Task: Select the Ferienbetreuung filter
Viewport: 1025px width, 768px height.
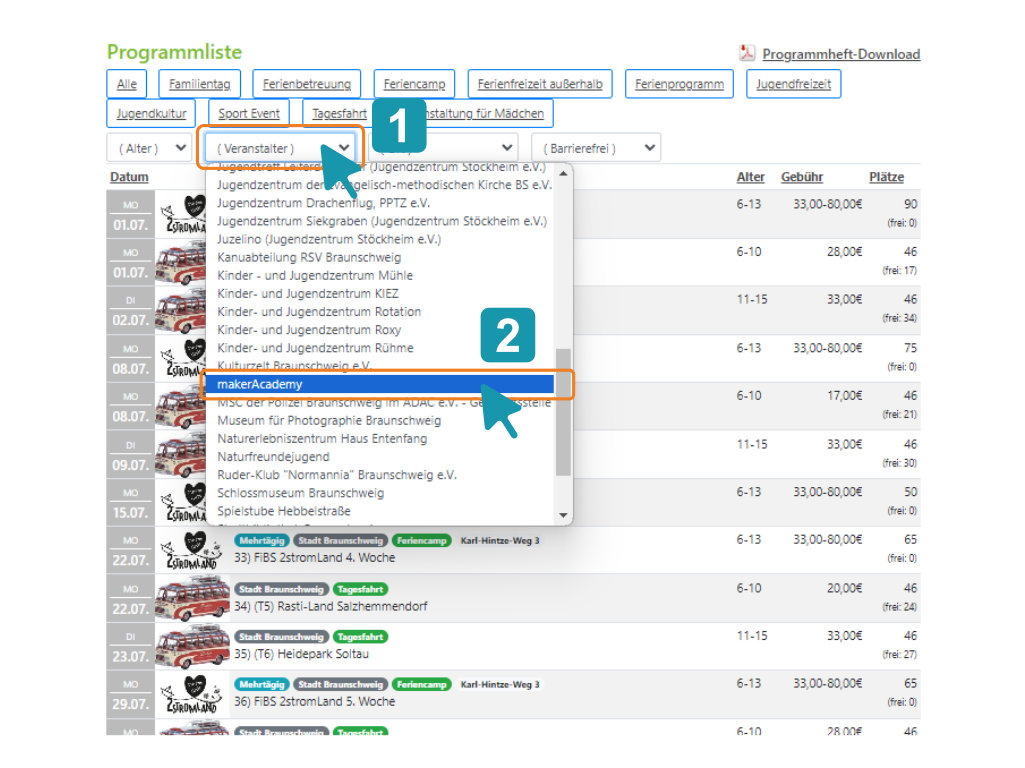Action: pyautogui.click(x=307, y=84)
